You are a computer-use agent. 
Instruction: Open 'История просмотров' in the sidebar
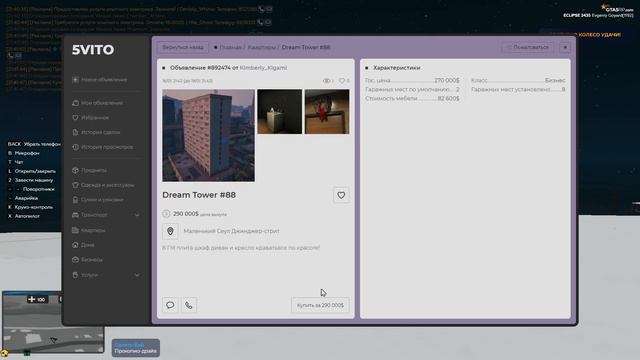(103, 147)
